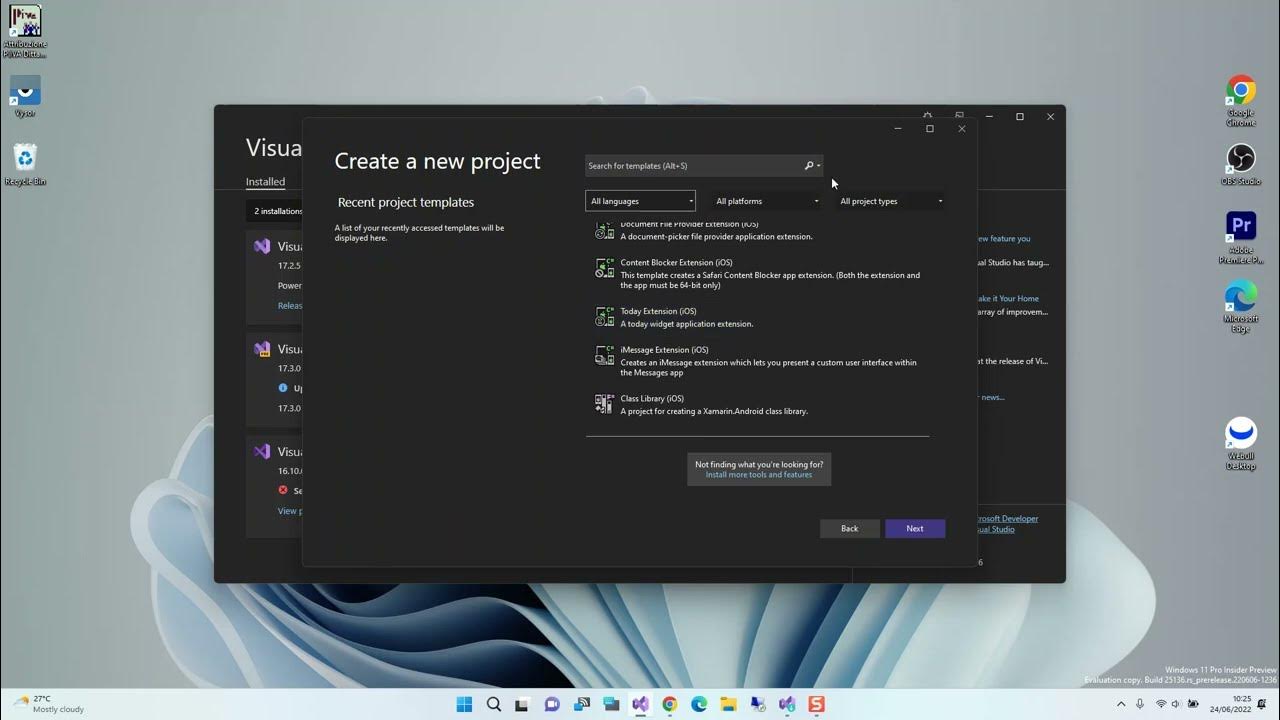Click Visual Studio Preview 17.3.0 logo in Installer

tap(262, 349)
